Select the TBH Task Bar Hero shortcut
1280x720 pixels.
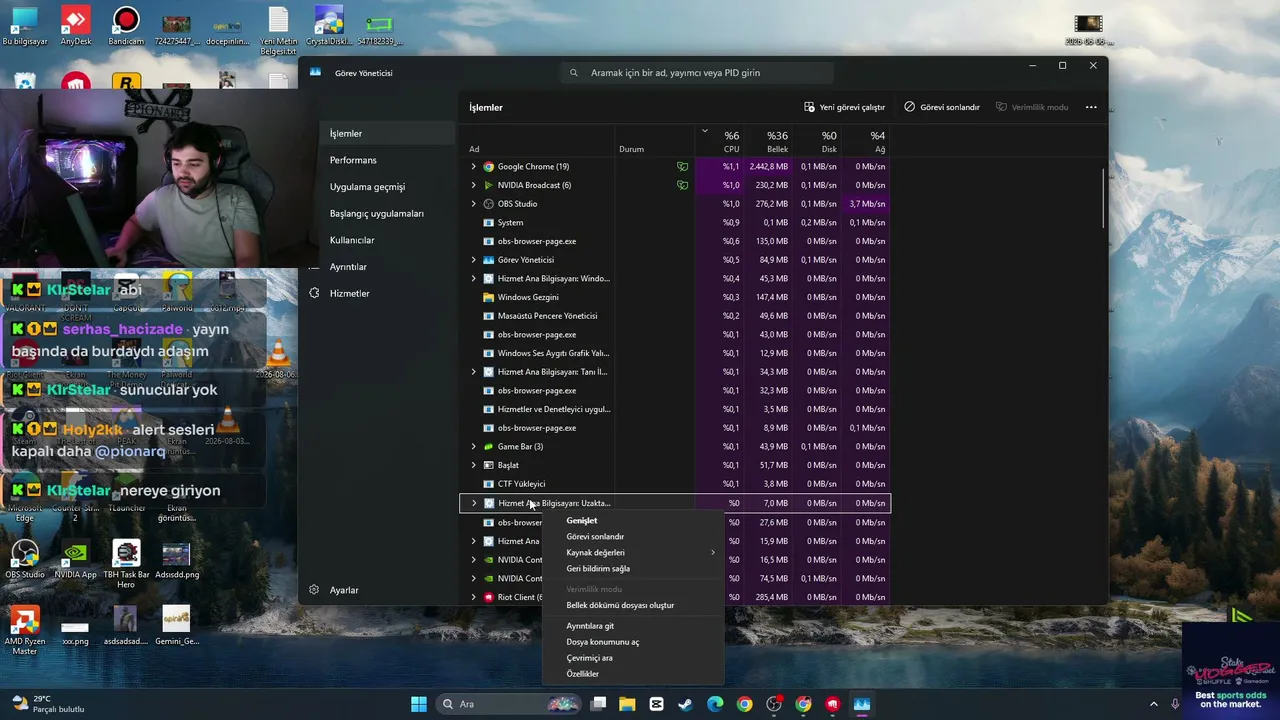[126, 564]
